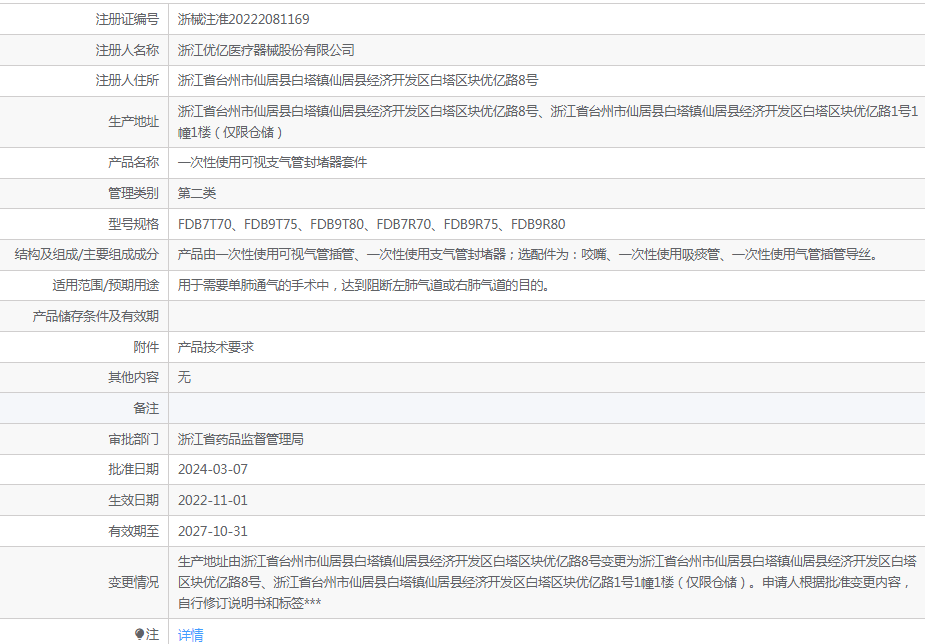Select model specs starting with FDB7T70
Viewport: 925px width, 644px height.
point(372,224)
